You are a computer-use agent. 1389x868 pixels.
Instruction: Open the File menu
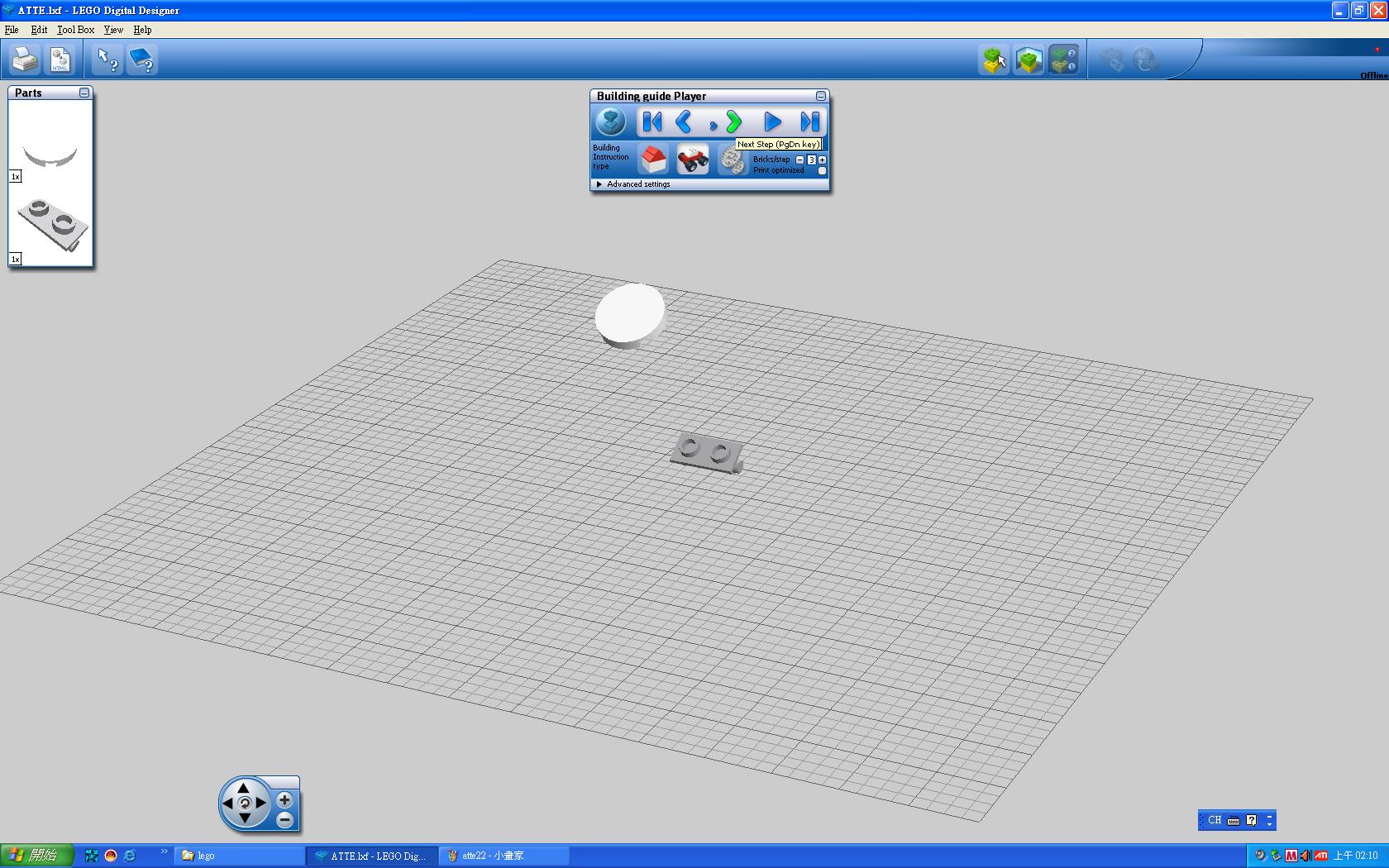(x=12, y=30)
